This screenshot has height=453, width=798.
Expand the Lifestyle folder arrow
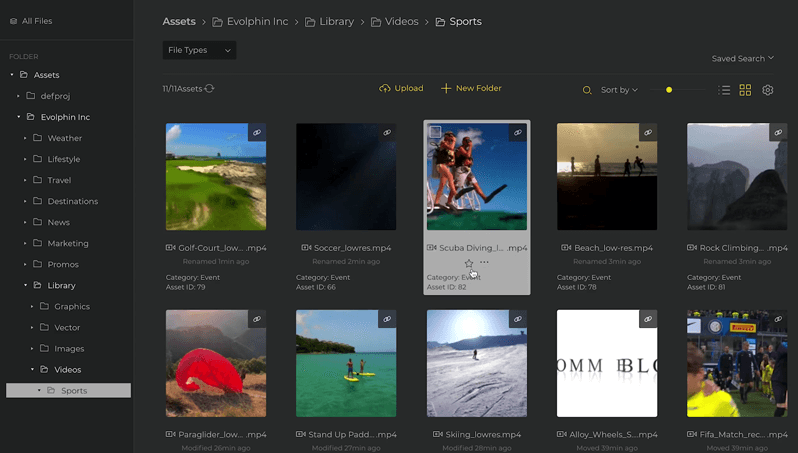click(x=25, y=159)
